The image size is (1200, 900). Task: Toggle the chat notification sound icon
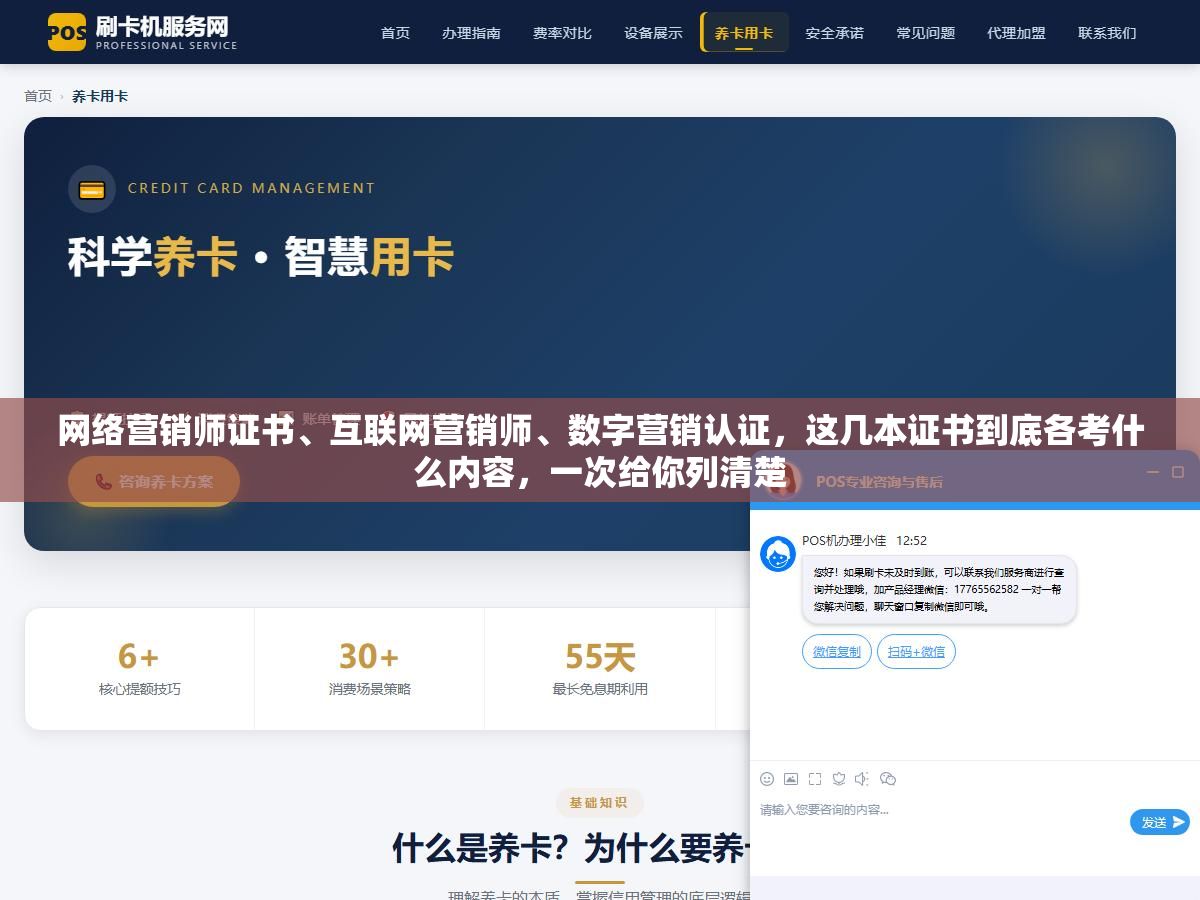click(x=862, y=778)
